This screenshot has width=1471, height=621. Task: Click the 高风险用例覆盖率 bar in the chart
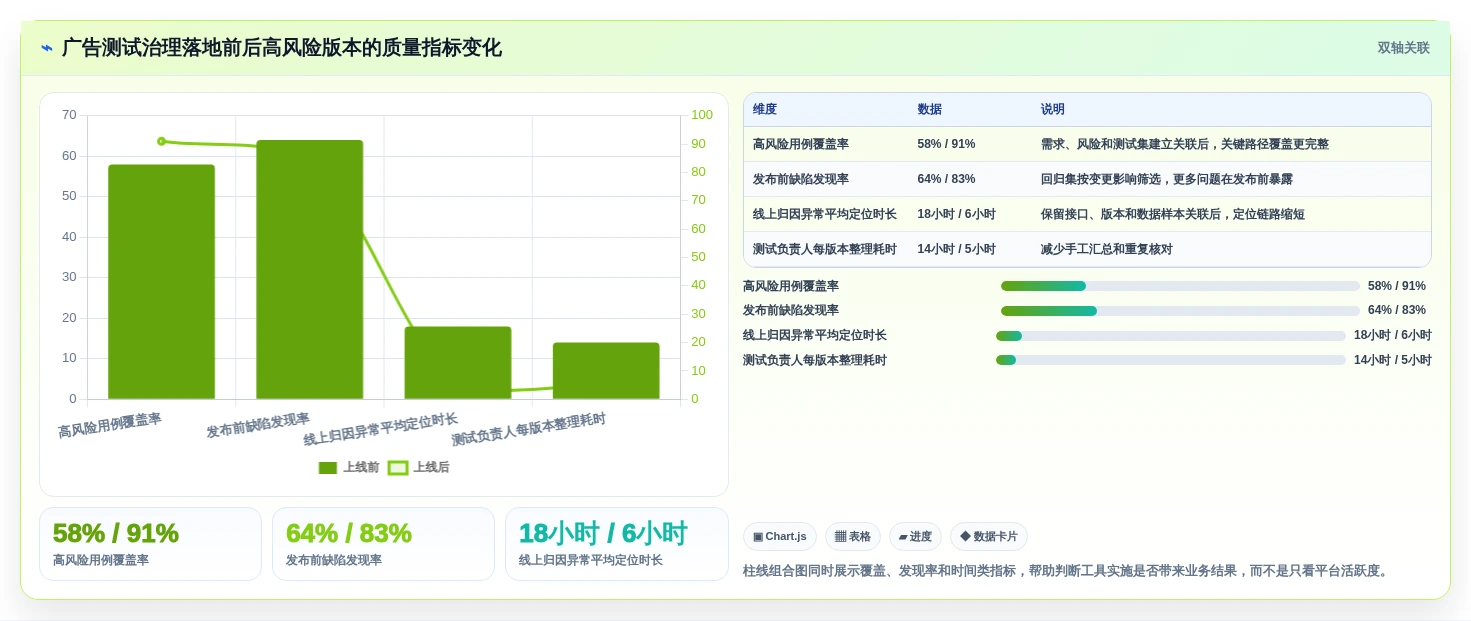click(161, 282)
